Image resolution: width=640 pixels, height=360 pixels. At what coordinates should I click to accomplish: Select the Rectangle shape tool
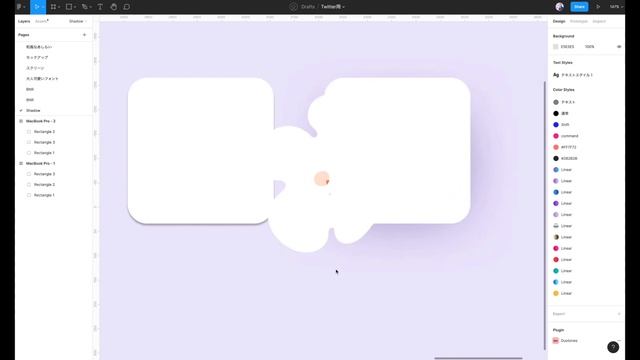click(69, 7)
